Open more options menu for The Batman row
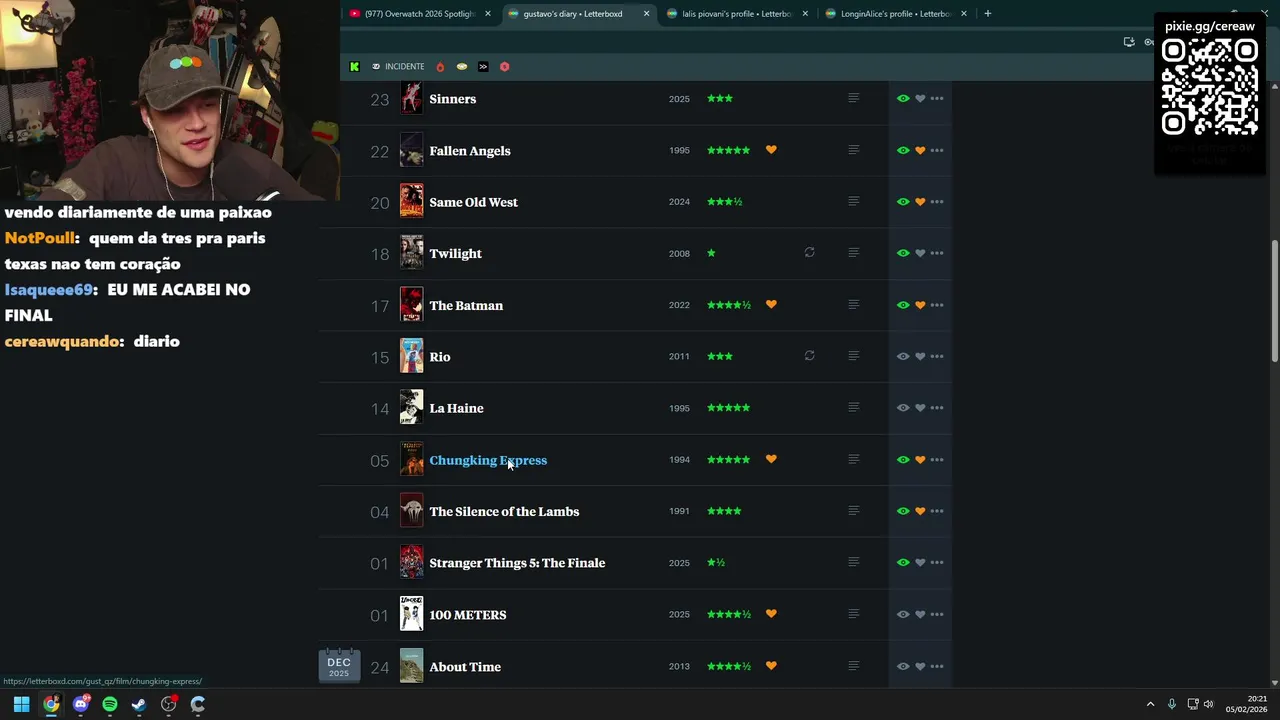The width and height of the screenshot is (1280, 720). (x=937, y=305)
